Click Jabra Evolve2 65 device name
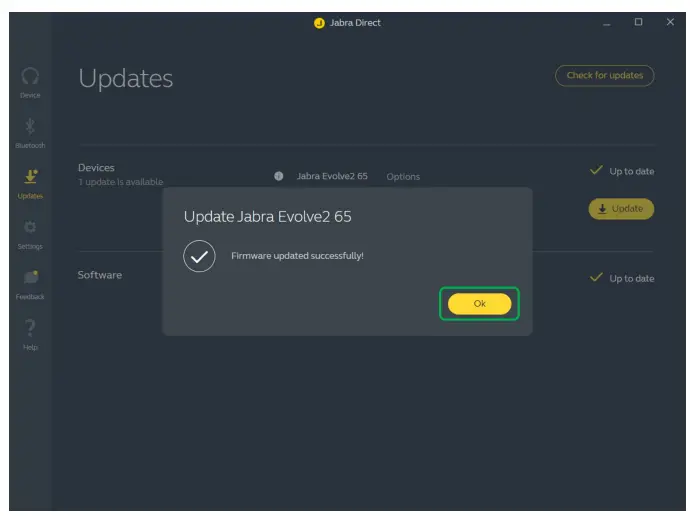Image resolution: width=690 pixels, height=516 pixels. coord(332,176)
